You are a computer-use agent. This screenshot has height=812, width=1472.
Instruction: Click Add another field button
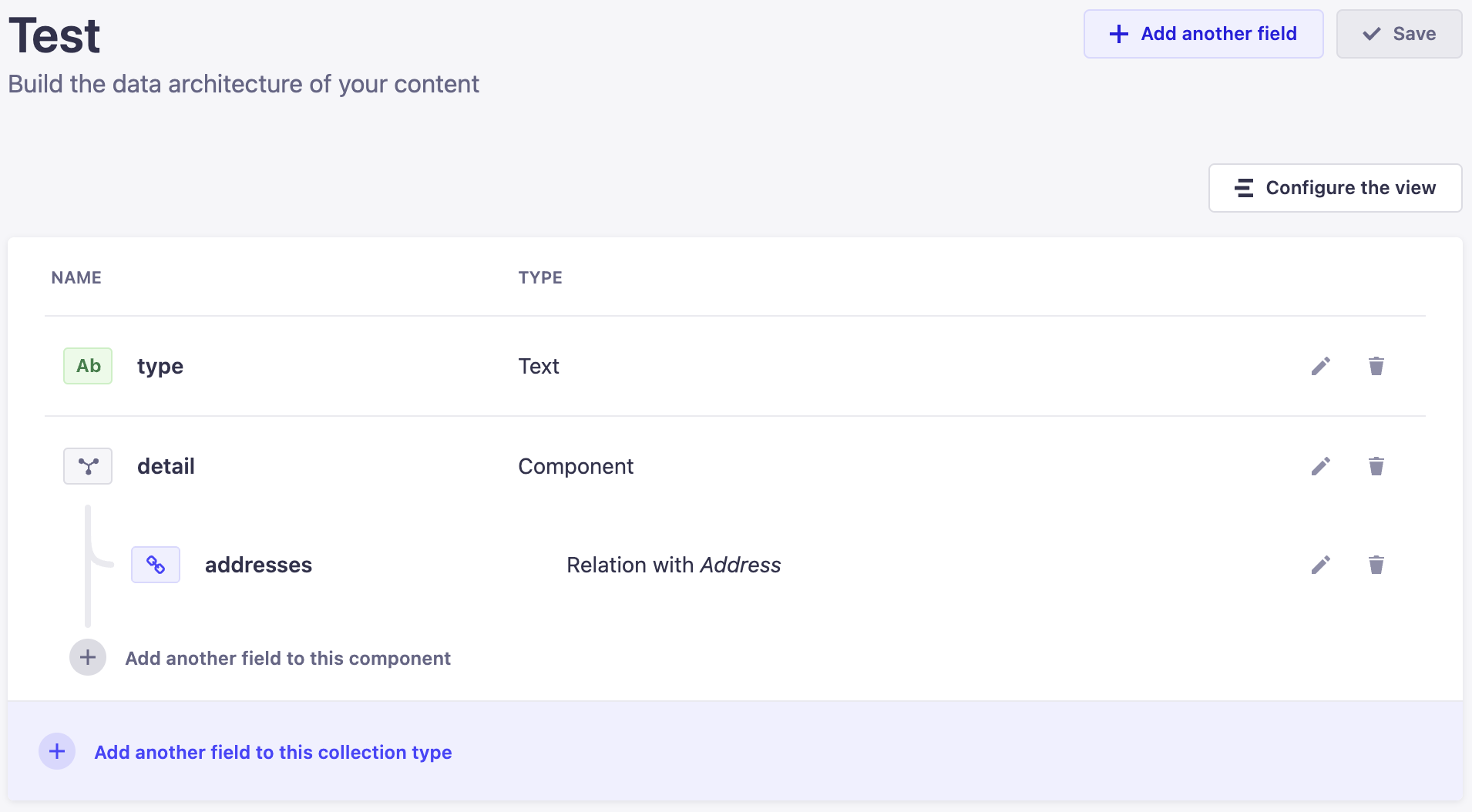(1204, 34)
